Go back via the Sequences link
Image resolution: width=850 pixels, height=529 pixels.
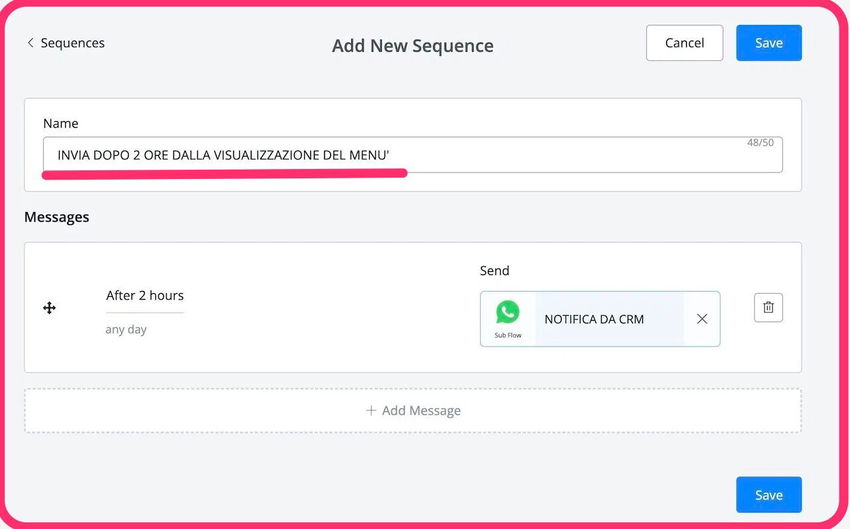tap(72, 43)
